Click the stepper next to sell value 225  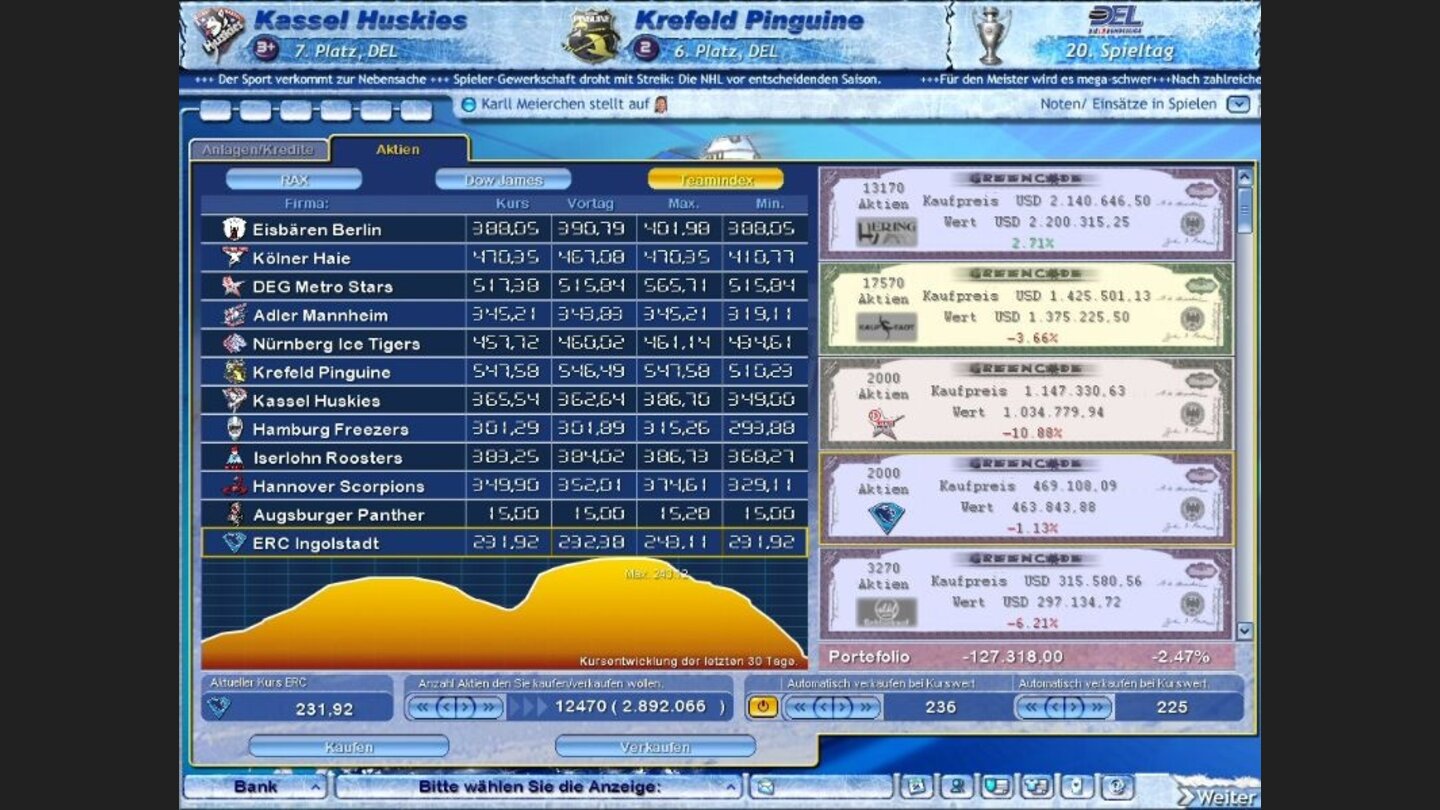[x=1064, y=707]
